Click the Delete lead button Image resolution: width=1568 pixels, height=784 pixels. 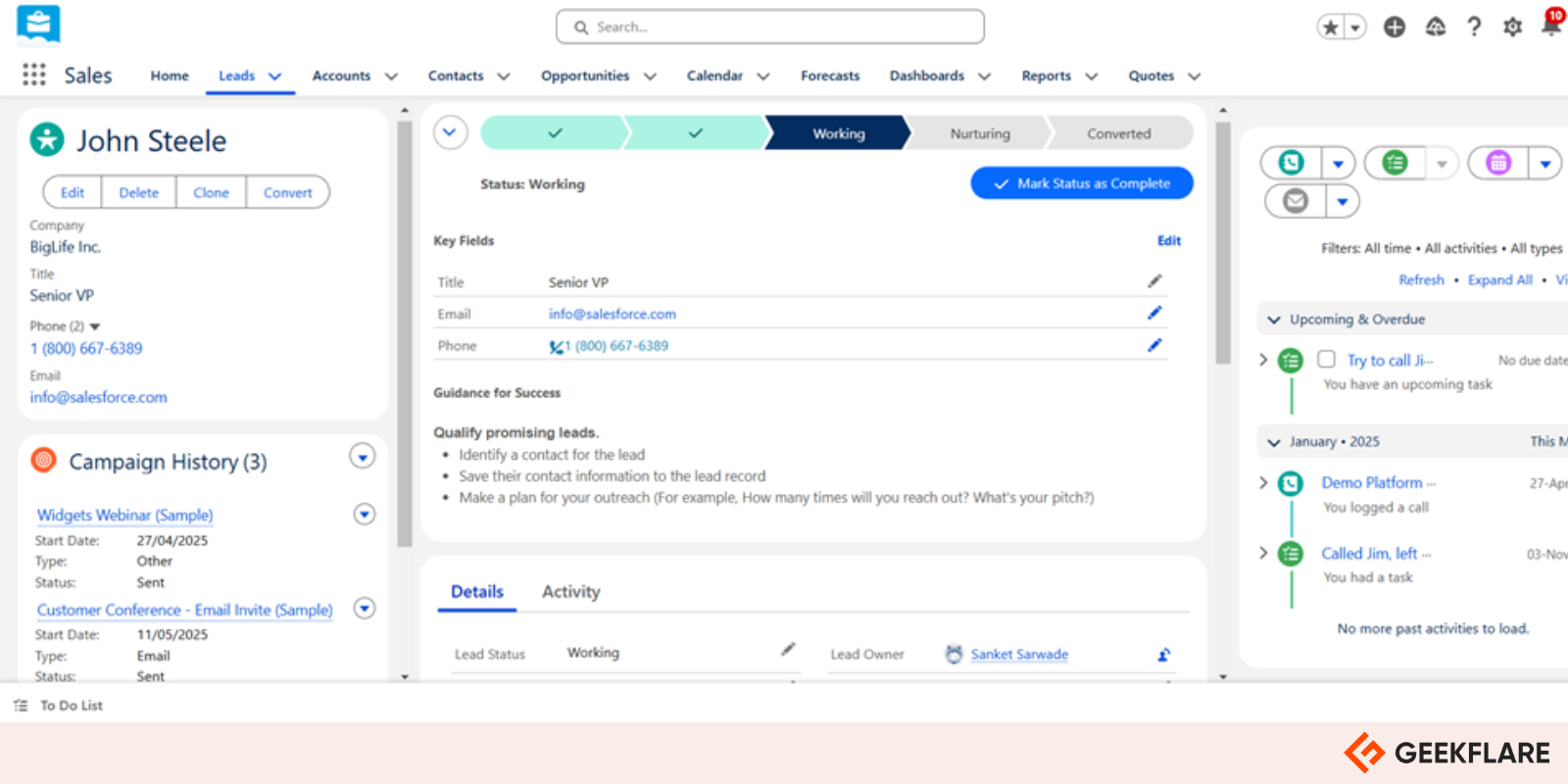(139, 192)
